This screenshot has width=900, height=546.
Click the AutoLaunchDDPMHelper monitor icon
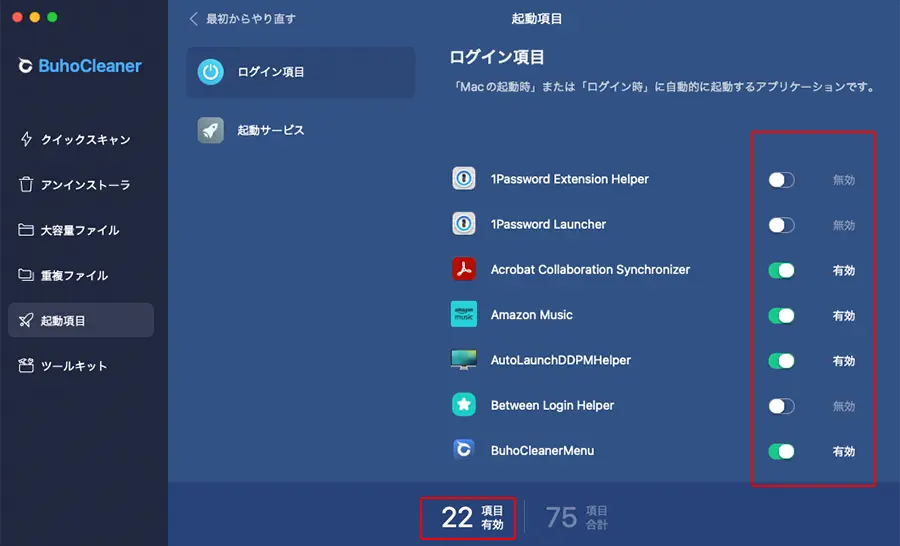click(464, 359)
